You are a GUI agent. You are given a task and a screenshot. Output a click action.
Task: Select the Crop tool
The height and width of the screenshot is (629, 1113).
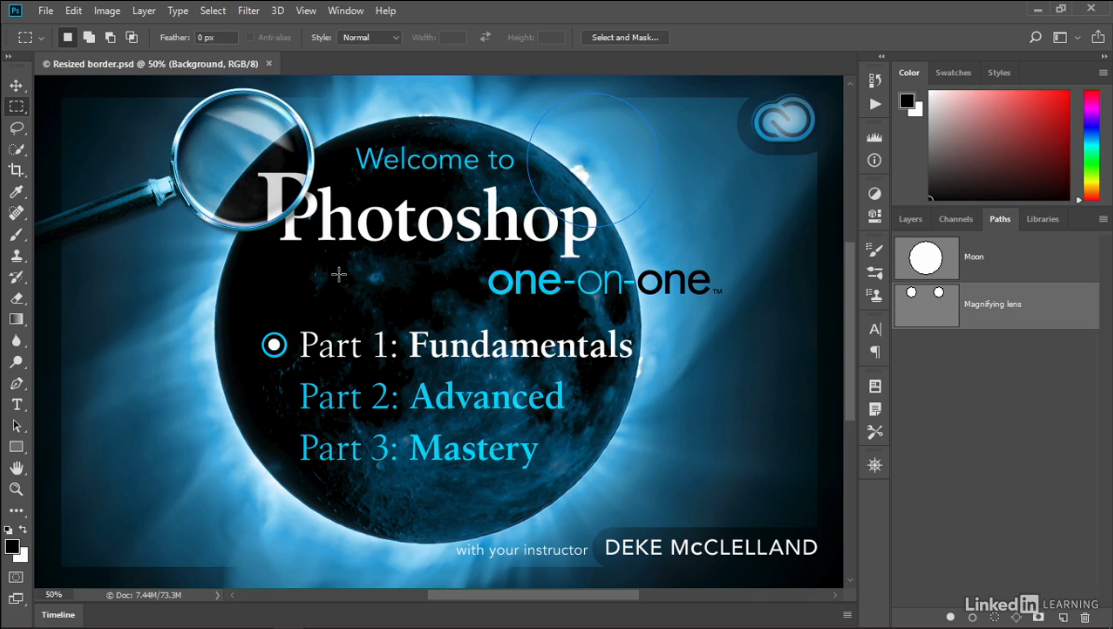[x=16, y=170]
